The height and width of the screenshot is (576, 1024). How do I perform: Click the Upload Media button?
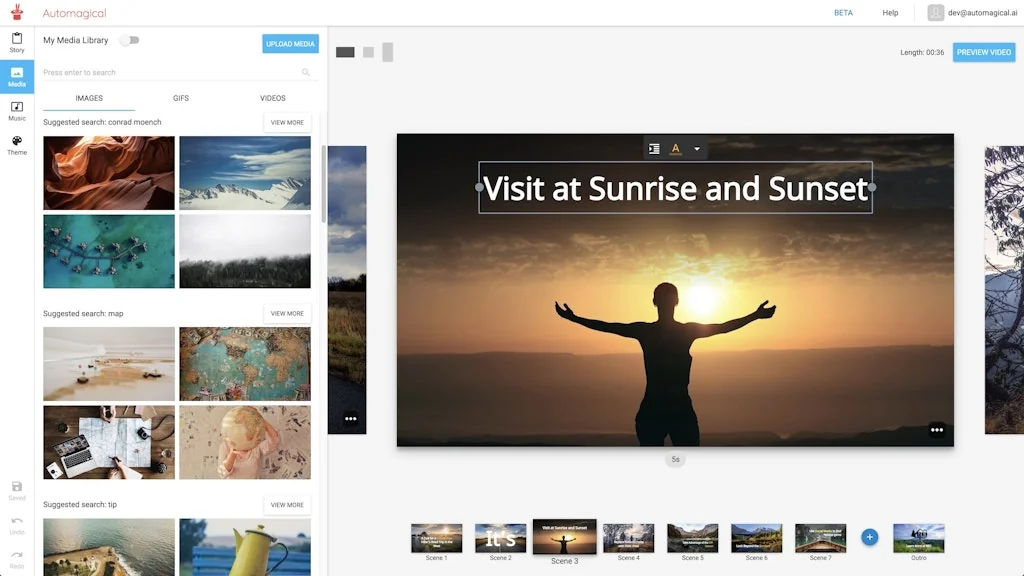[x=290, y=44]
